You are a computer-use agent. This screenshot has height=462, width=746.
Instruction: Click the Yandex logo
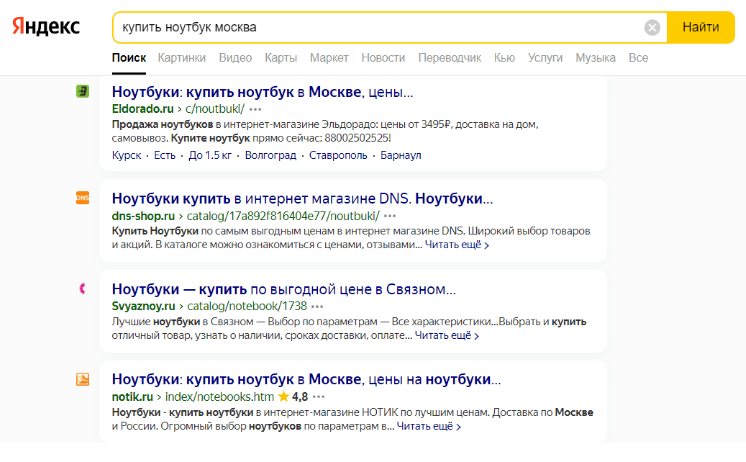[47, 28]
